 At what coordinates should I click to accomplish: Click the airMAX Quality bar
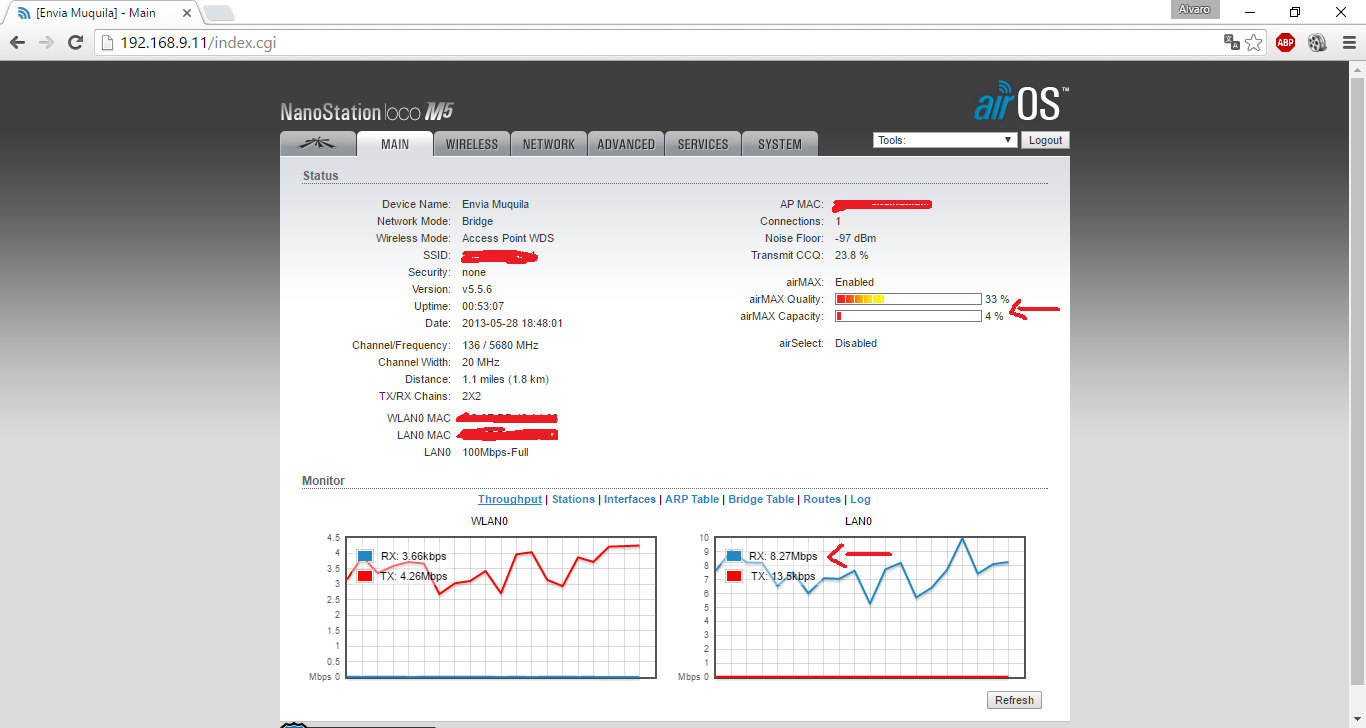click(908, 299)
